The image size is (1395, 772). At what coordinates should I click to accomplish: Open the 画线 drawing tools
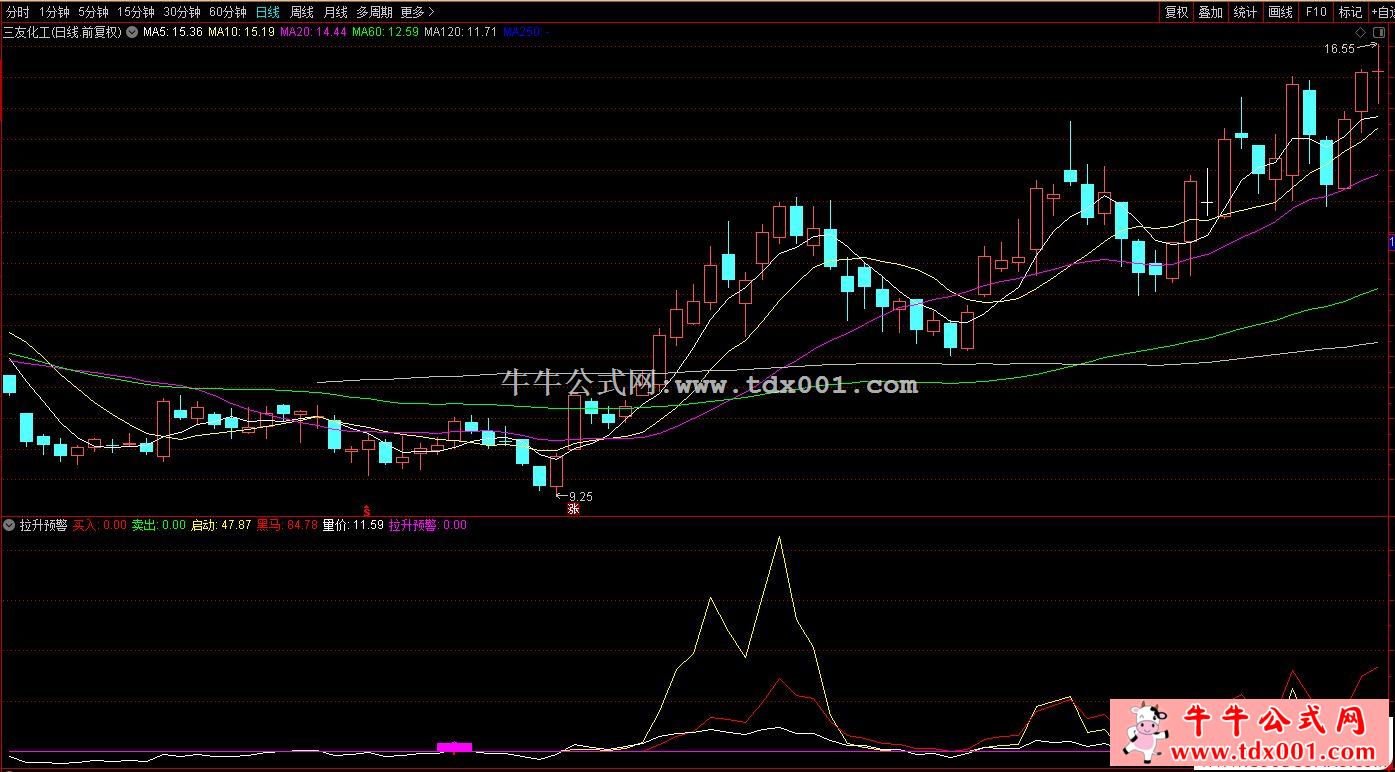[x=1280, y=12]
